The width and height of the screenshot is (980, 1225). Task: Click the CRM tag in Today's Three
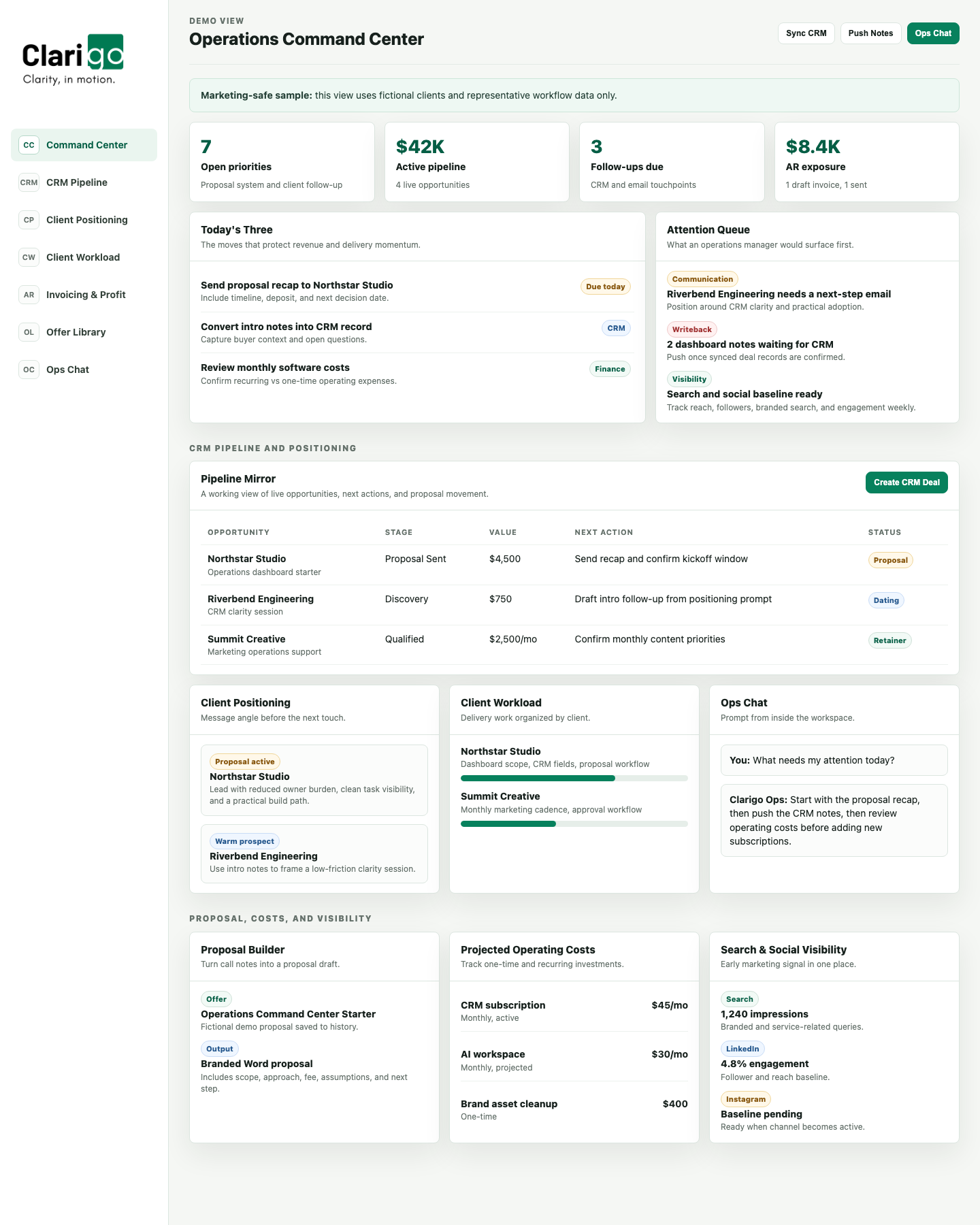click(616, 328)
